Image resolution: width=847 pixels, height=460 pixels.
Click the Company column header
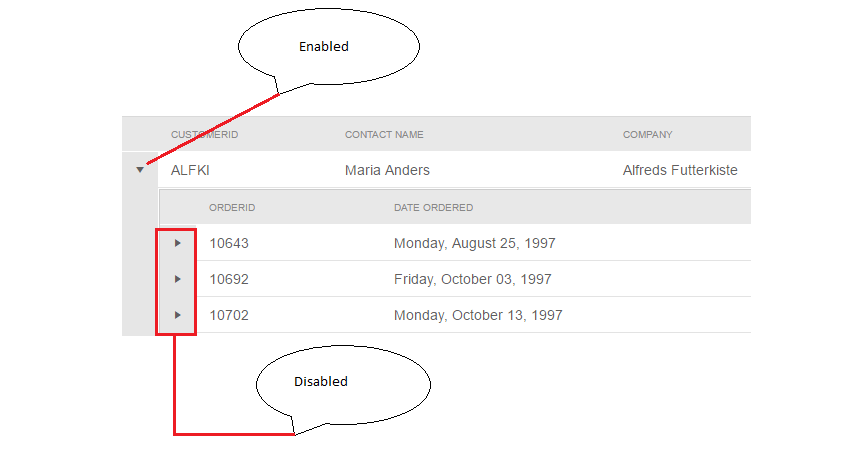point(647,135)
